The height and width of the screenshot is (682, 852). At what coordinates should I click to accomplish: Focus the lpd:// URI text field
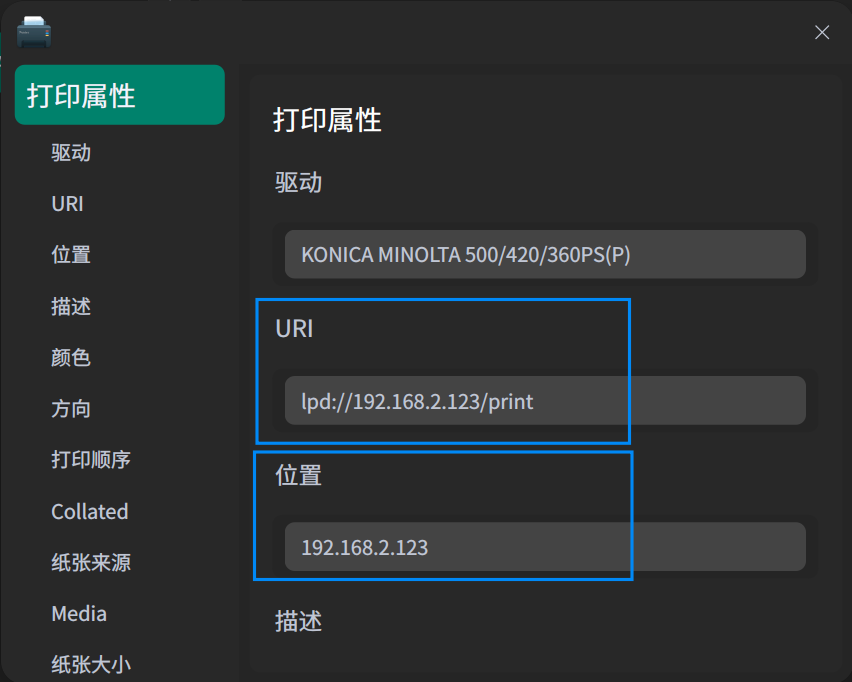545,401
